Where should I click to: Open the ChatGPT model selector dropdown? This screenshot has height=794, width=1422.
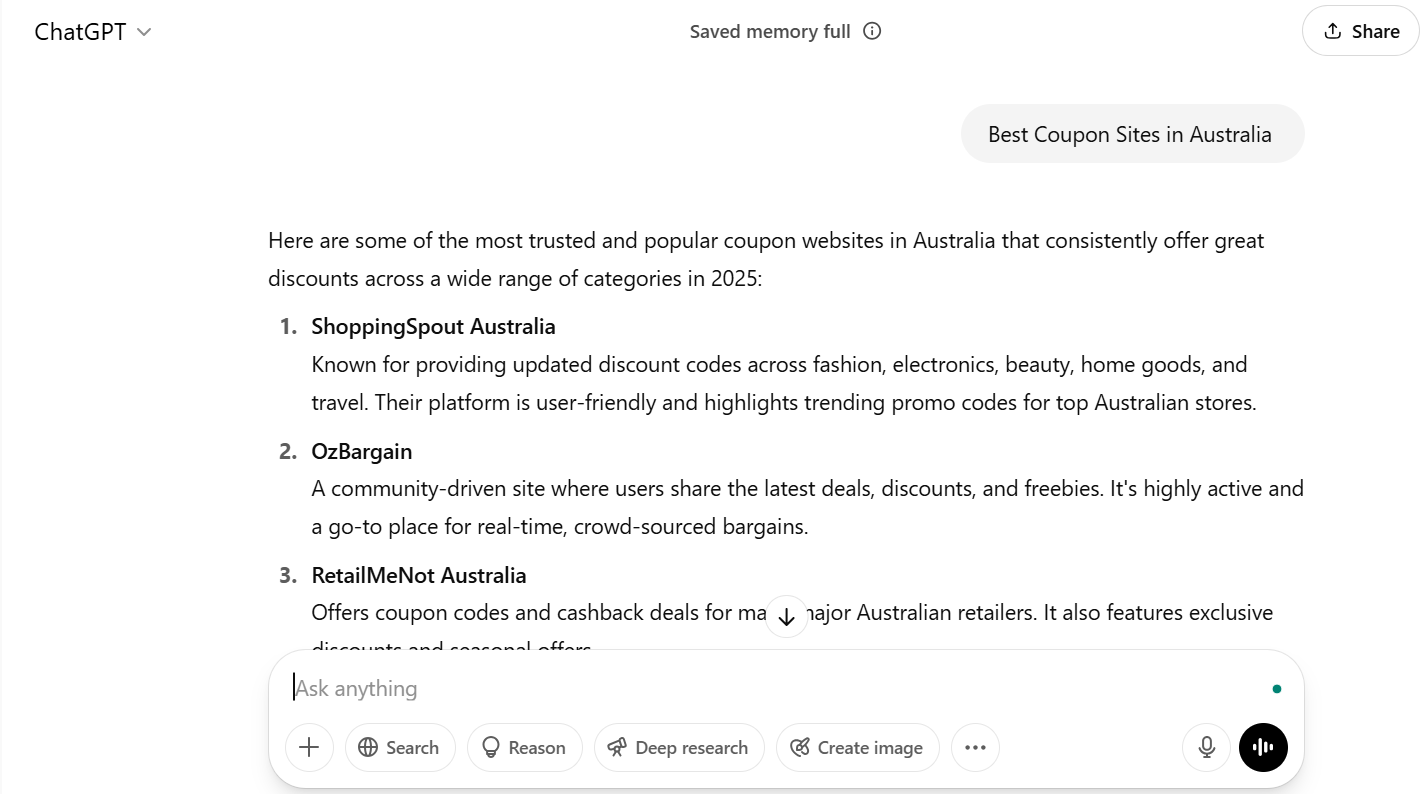pyautogui.click(x=92, y=31)
